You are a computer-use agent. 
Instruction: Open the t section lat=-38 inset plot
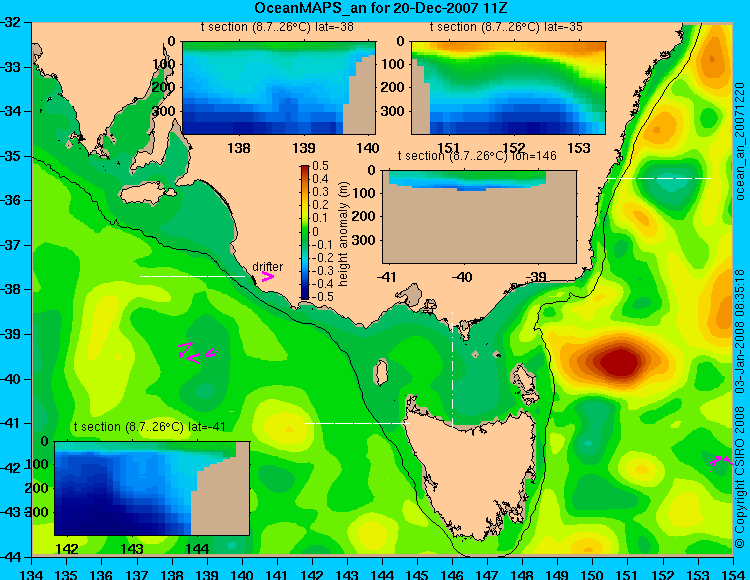[x=279, y=88]
